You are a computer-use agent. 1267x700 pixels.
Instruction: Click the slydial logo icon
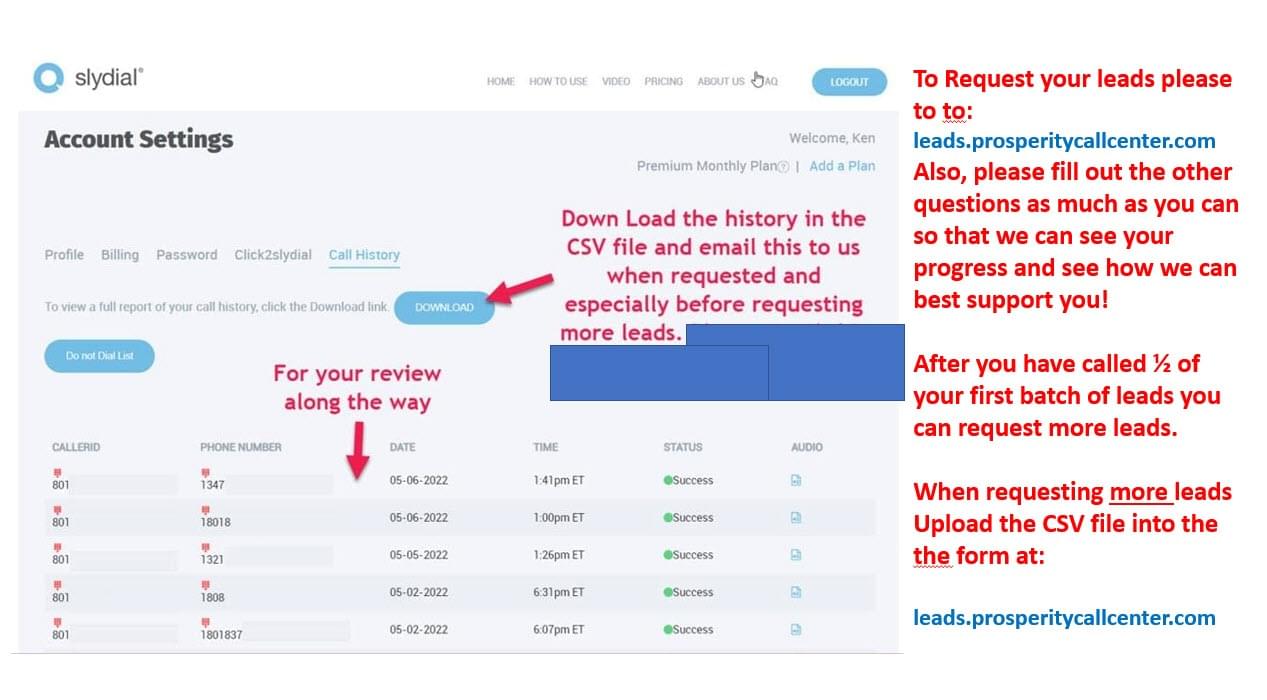coord(48,78)
